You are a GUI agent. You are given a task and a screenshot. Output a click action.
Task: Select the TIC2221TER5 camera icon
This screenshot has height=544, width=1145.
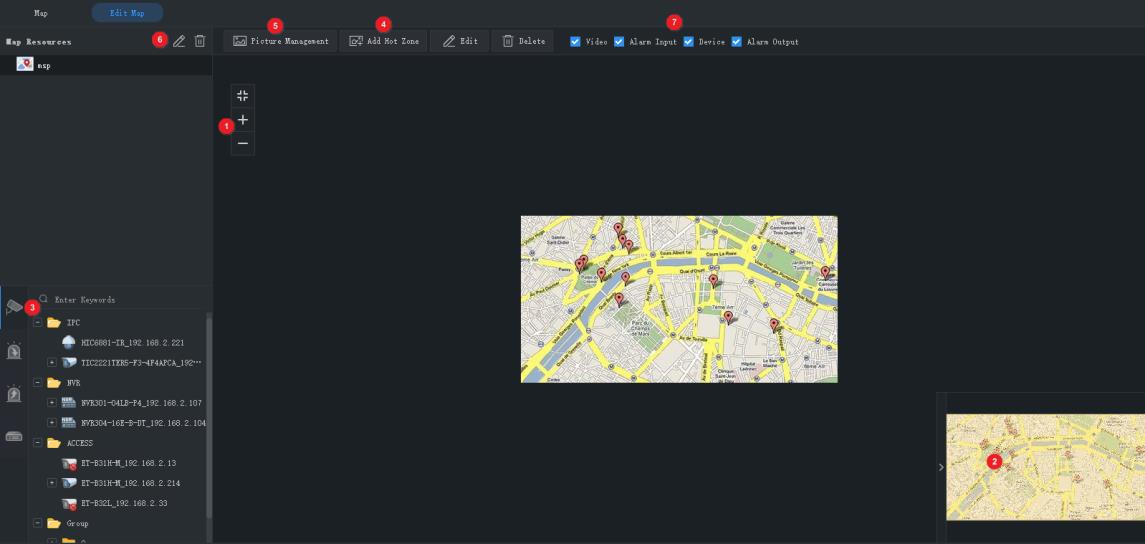69,362
